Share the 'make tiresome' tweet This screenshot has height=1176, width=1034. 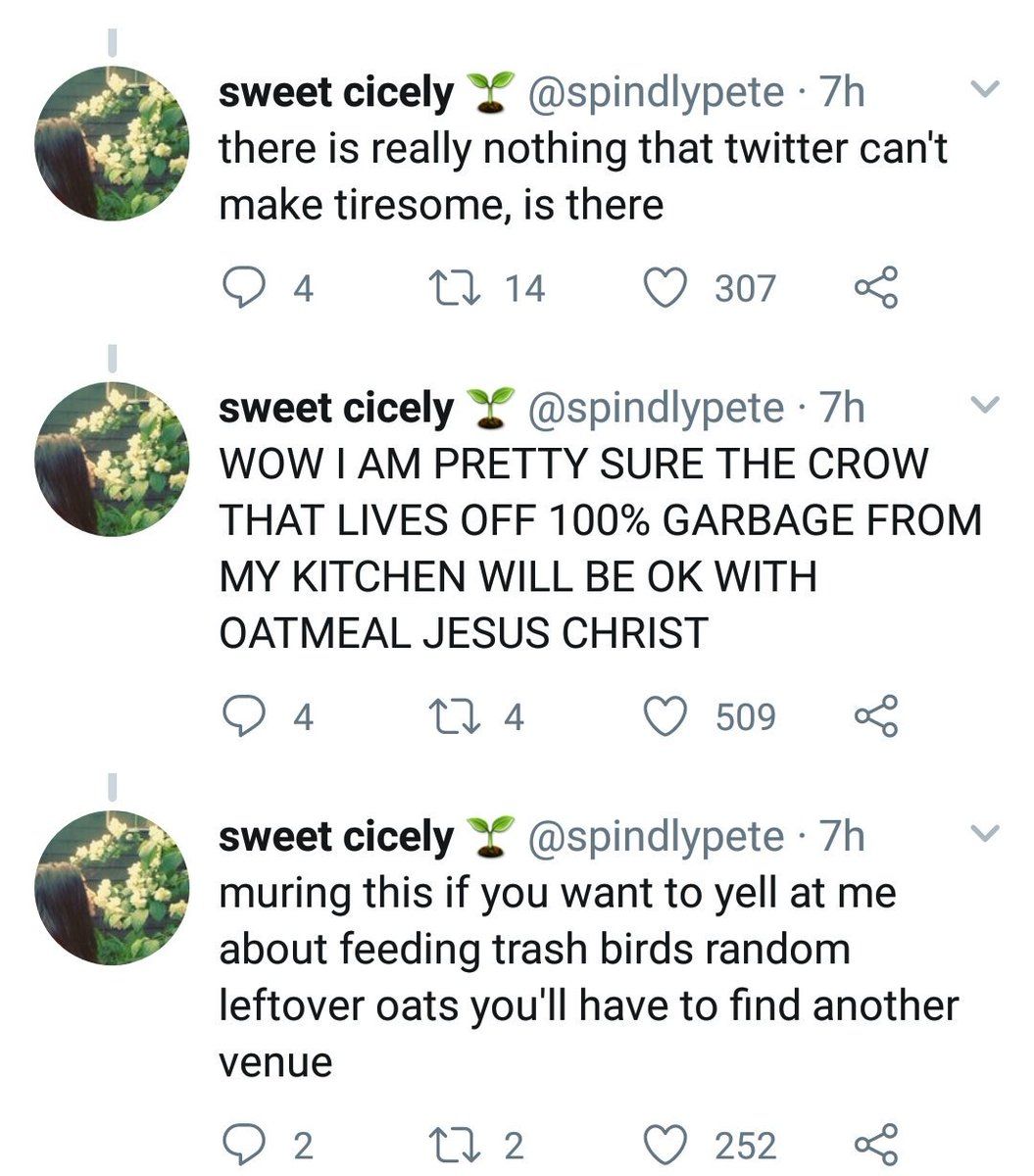pos(875,288)
